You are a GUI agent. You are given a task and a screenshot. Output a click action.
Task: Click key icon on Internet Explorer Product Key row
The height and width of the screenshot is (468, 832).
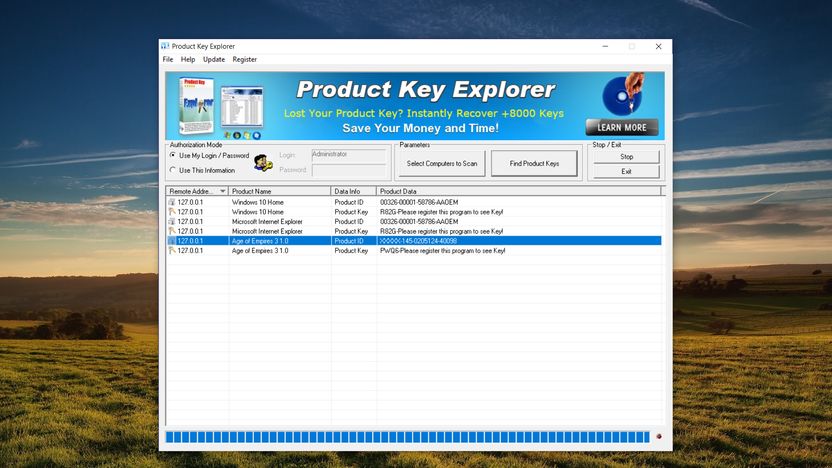click(172, 231)
